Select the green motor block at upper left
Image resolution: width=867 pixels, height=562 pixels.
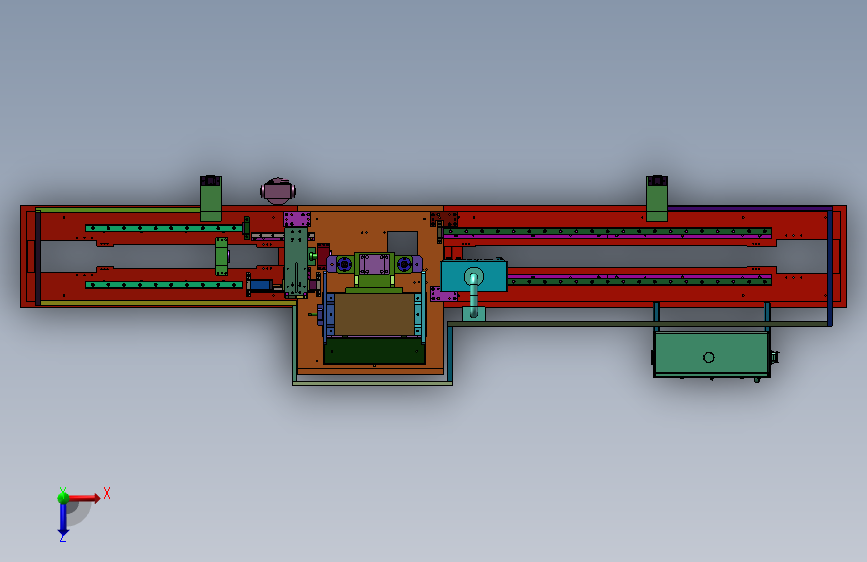click(x=211, y=199)
